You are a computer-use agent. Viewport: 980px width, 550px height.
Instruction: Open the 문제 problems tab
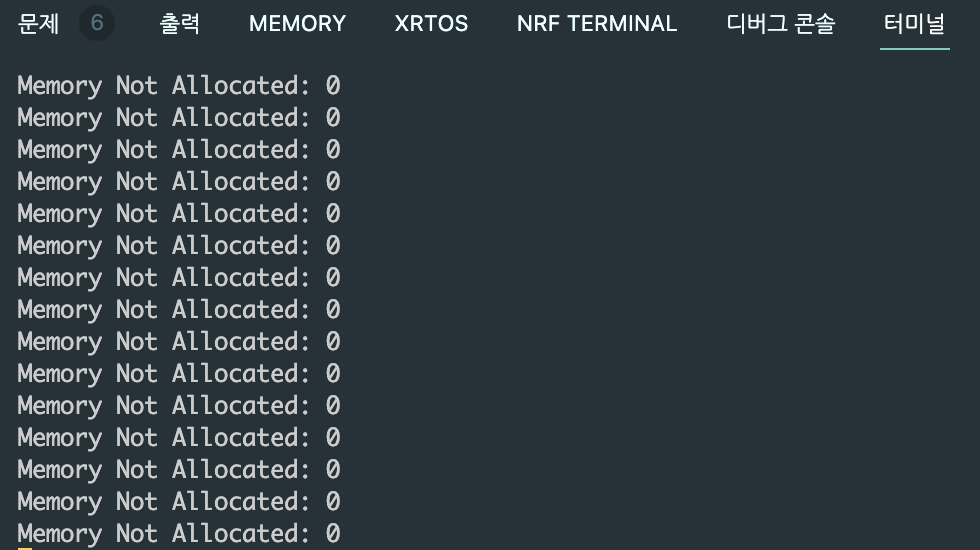39,24
